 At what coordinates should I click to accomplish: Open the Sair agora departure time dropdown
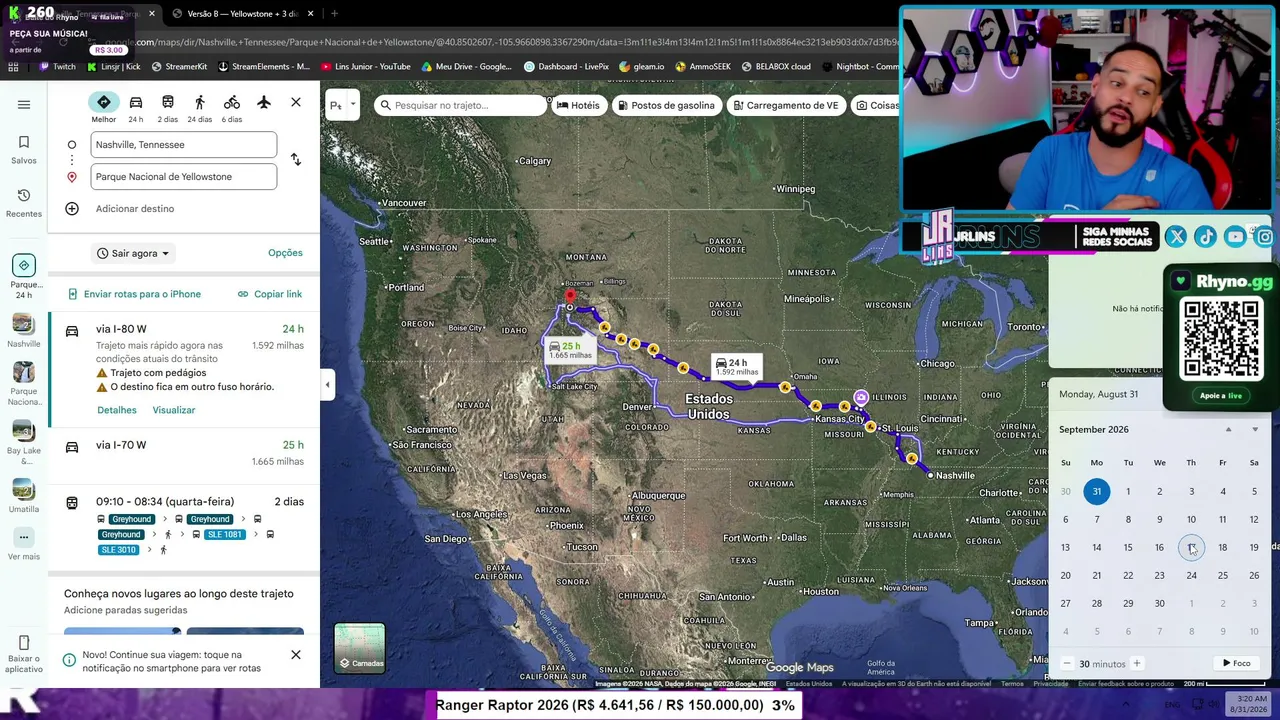click(x=134, y=253)
